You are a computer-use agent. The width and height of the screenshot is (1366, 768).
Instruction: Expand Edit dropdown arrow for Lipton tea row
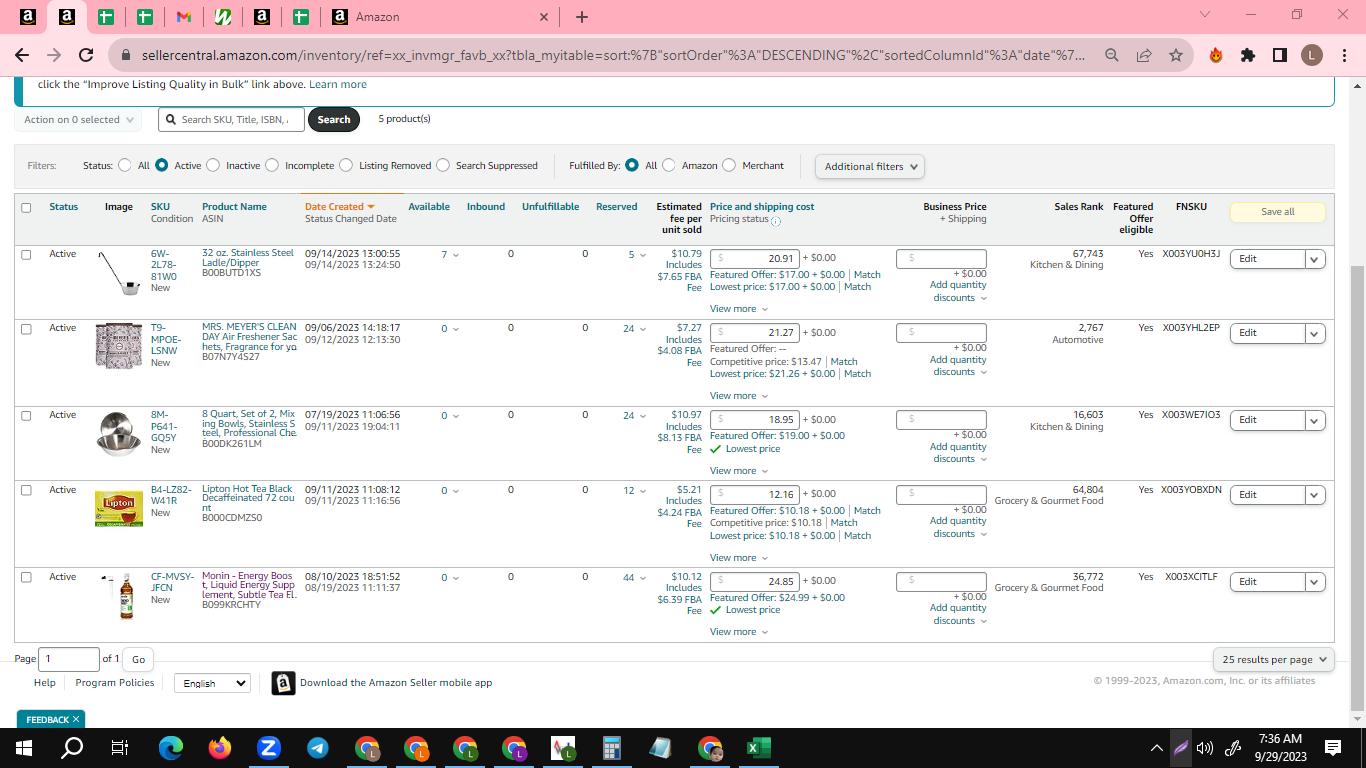1315,495
